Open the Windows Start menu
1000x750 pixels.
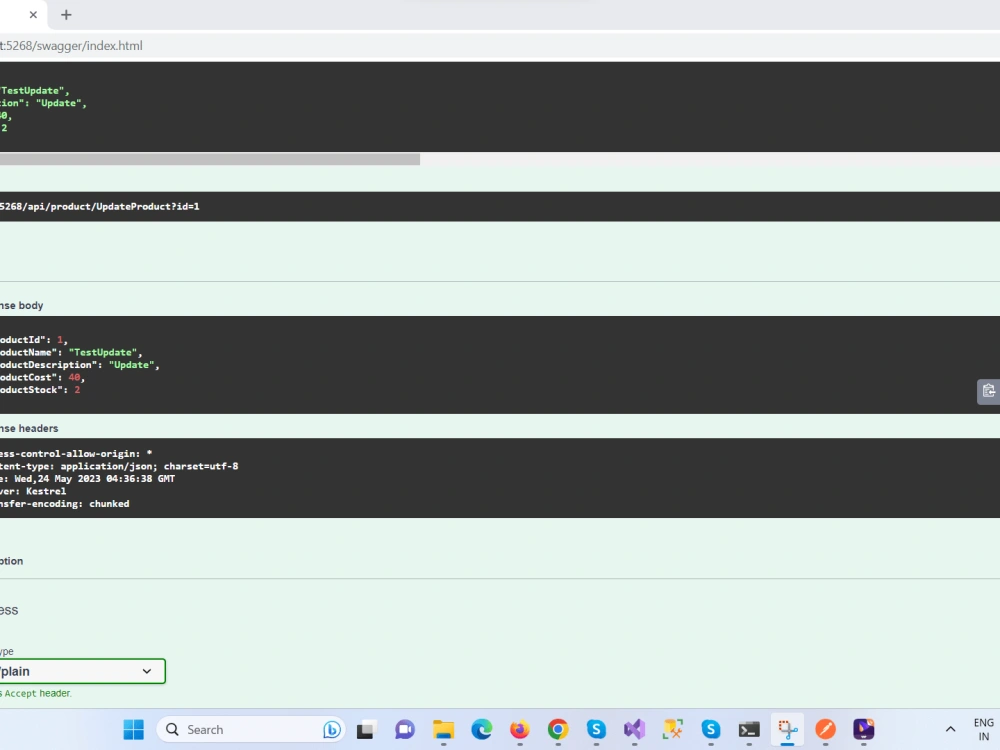133,729
